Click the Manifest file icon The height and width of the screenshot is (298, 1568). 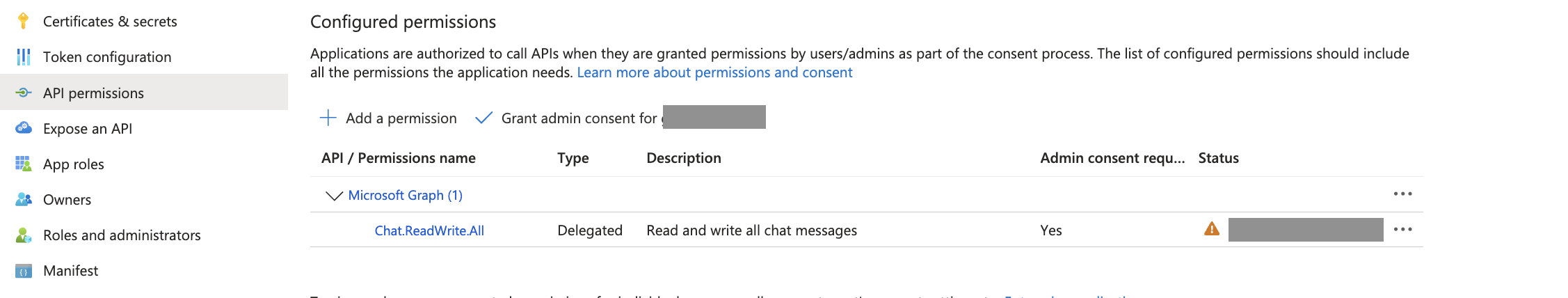tap(24, 271)
